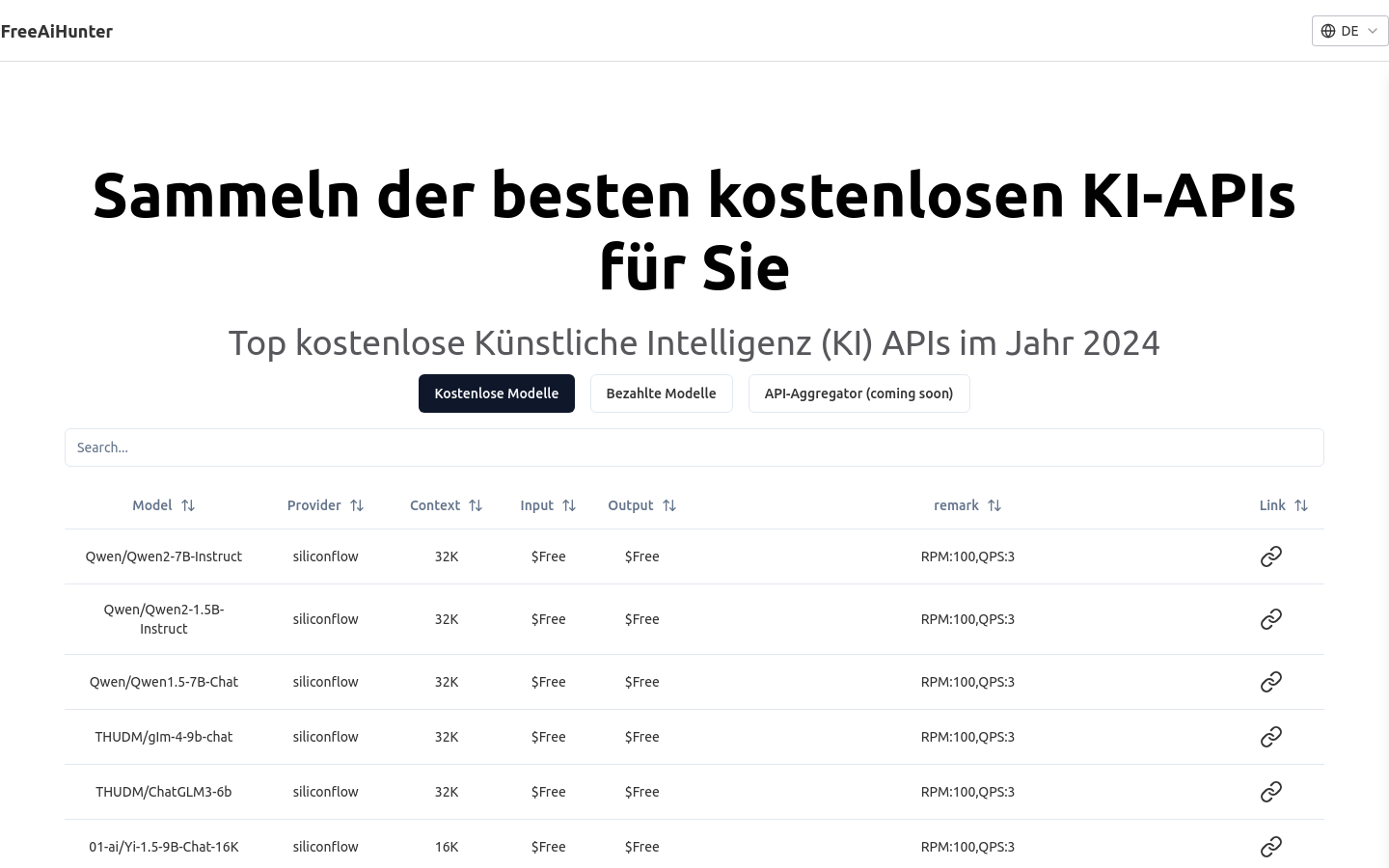Sort table by Output column

(642, 505)
